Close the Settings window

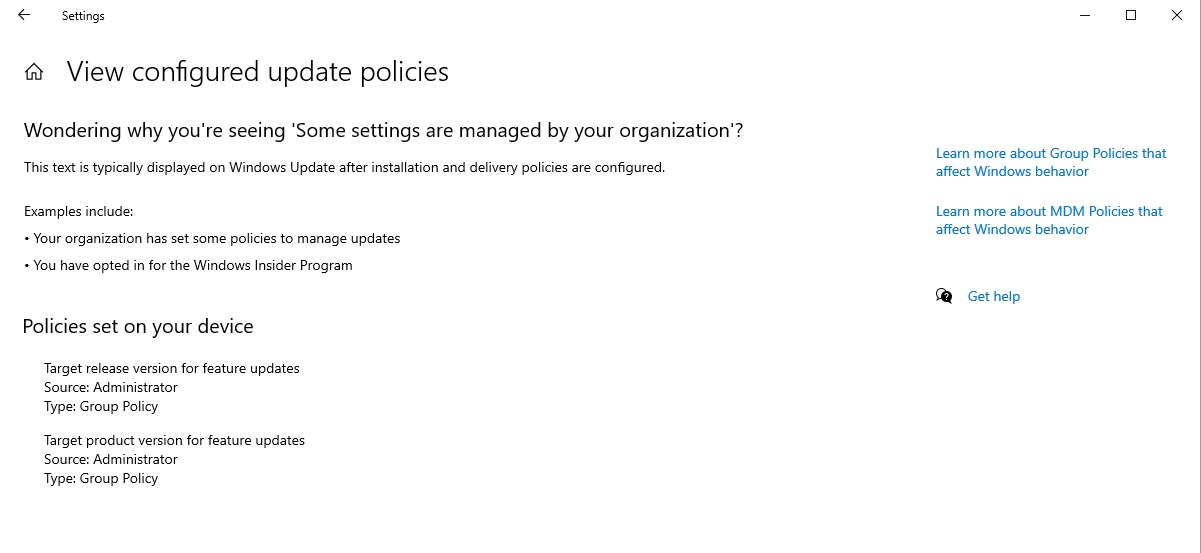(x=1177, y=15)
